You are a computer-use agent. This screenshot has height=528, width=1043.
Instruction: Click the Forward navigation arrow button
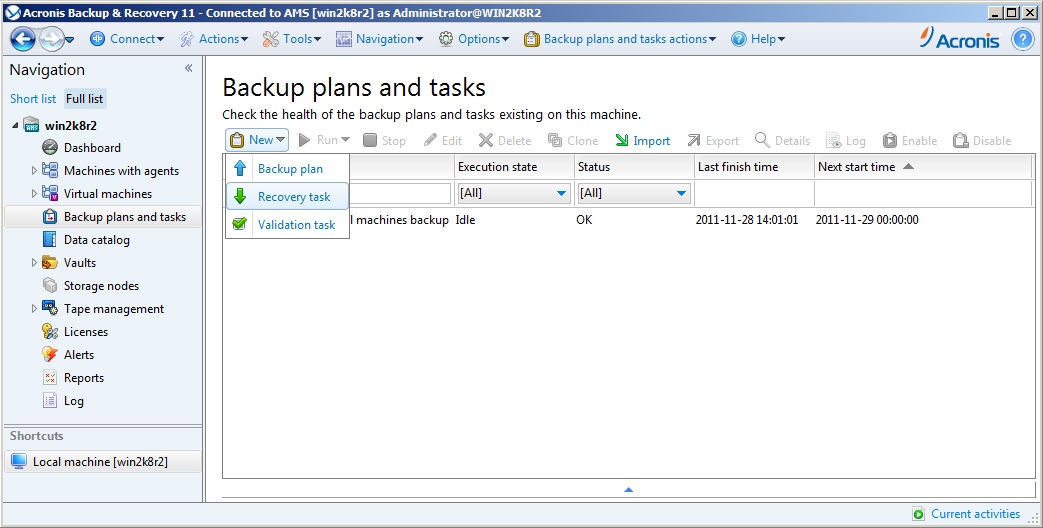(x=51, y=39)
